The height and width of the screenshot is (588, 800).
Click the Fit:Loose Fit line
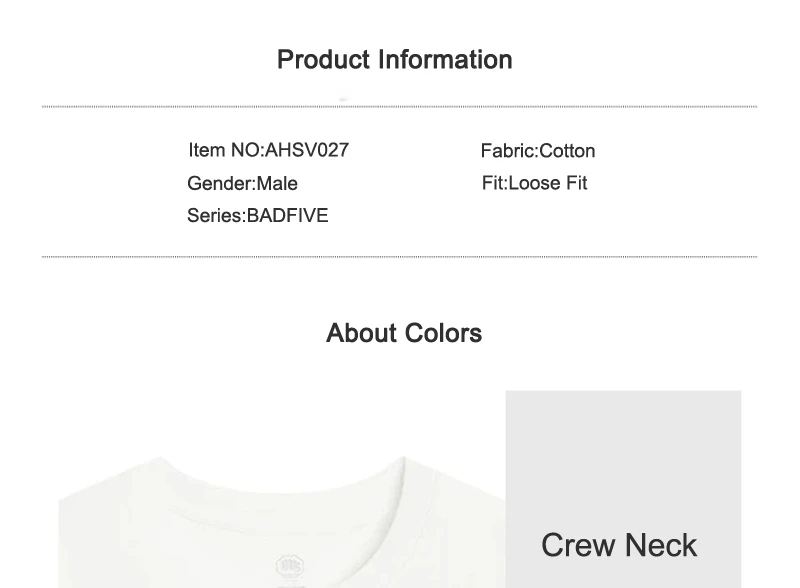click(x=534, y=183)
